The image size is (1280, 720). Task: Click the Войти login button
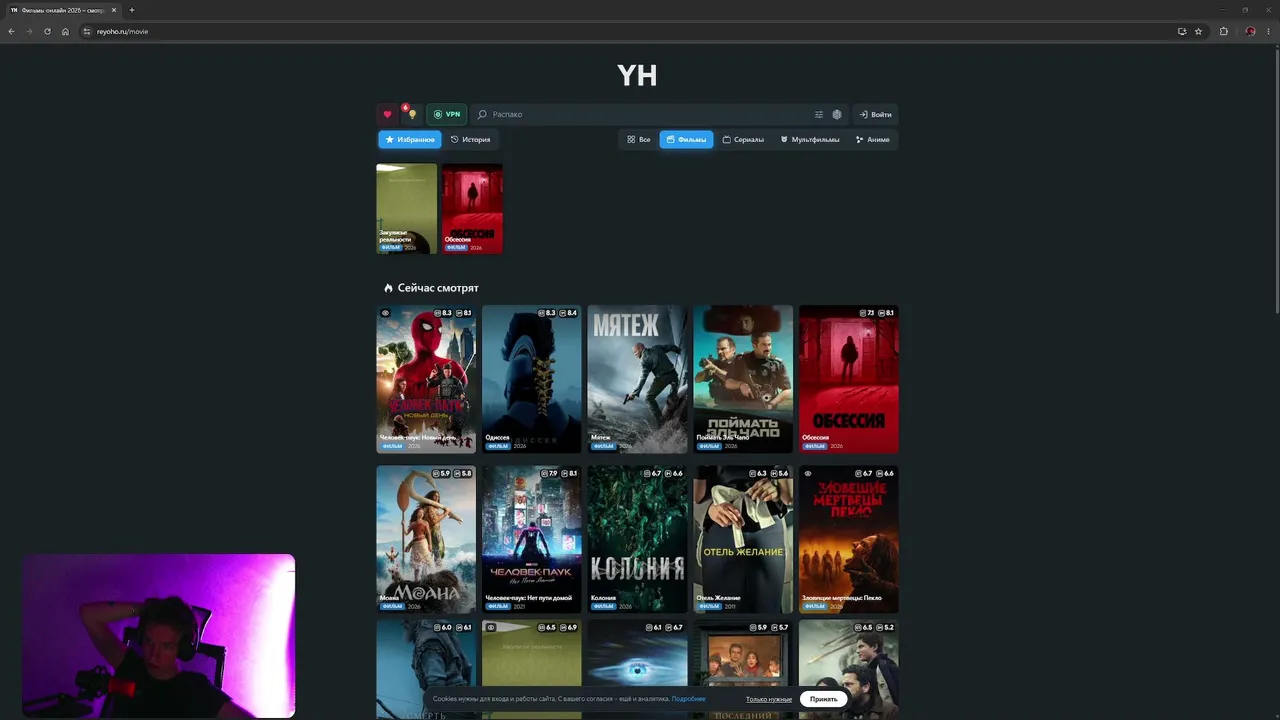pos(875,115)
